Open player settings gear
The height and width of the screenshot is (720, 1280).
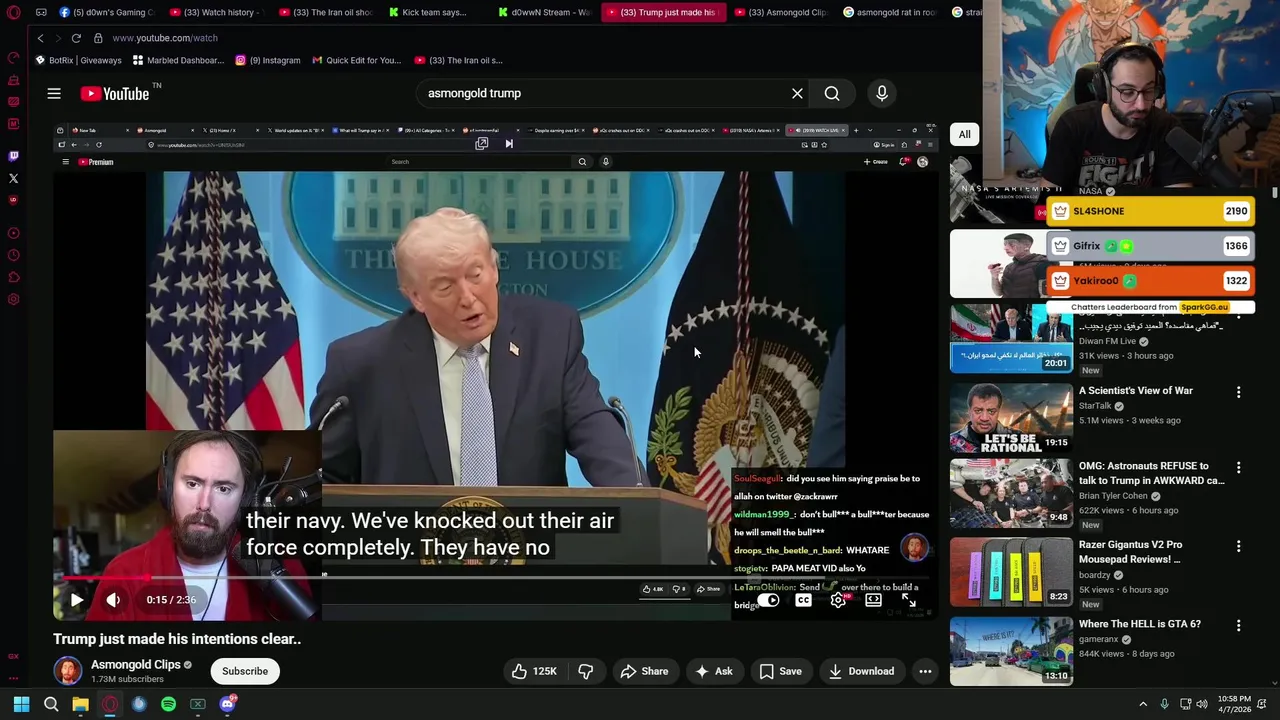(x=838, y=600)
